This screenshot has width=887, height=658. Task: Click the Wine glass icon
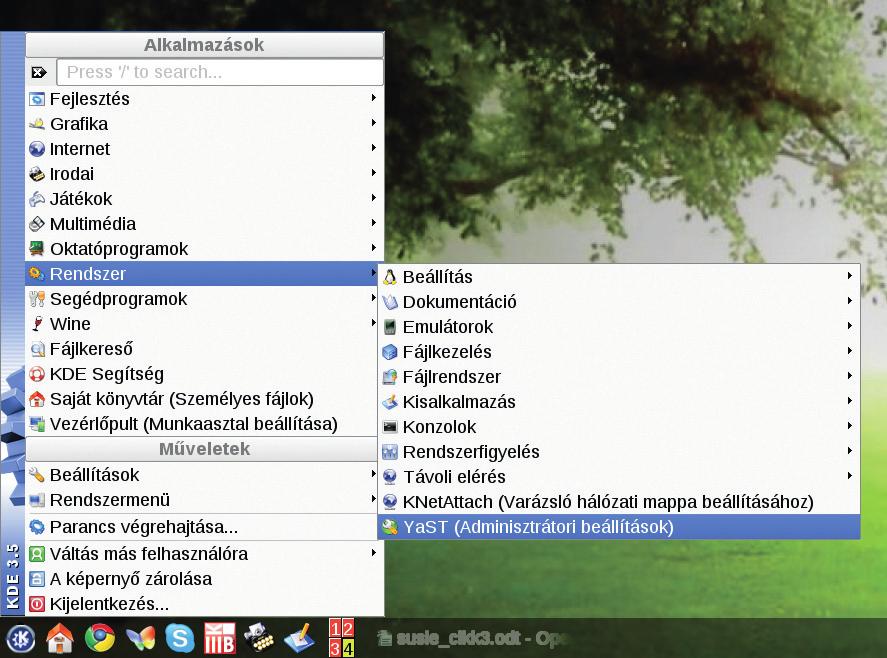click(x=37, y=324)
